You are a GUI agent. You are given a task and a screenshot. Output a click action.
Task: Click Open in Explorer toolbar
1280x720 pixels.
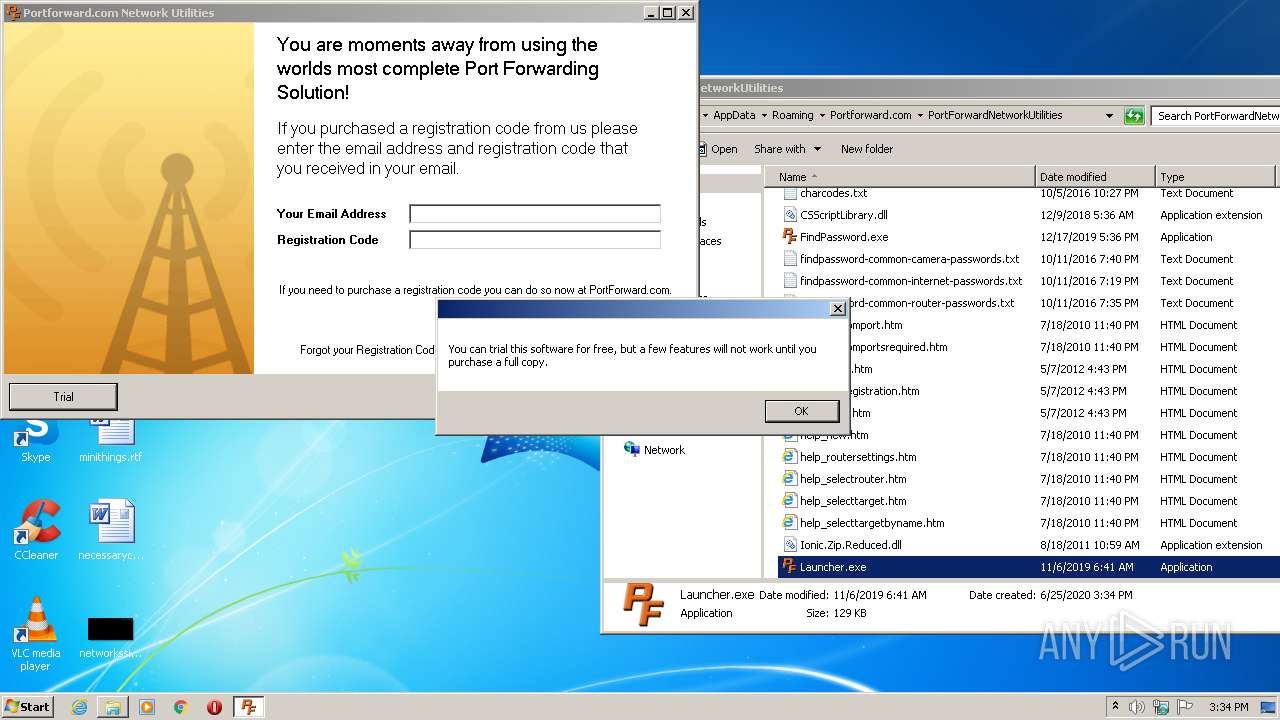point(724,149)
